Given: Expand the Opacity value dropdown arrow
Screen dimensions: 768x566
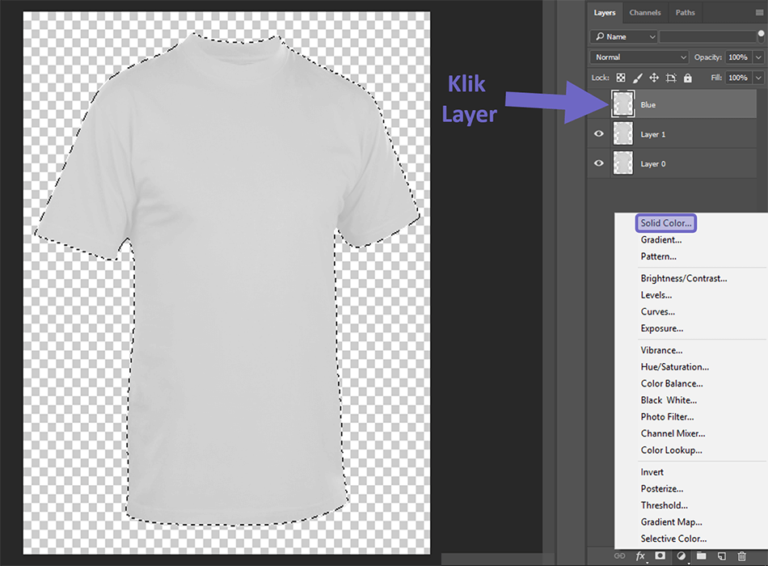Looking at the screenshot, I should [x=758, y=57].
